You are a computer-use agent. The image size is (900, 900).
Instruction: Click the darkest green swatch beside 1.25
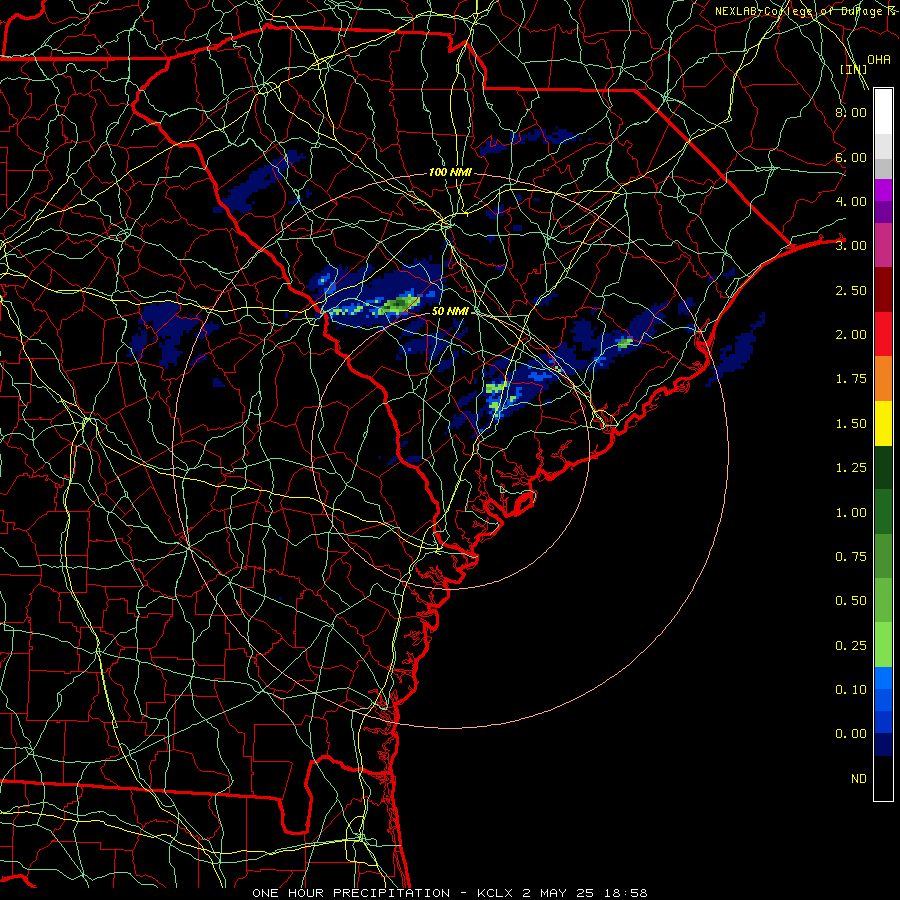click(x=883, y=468)
